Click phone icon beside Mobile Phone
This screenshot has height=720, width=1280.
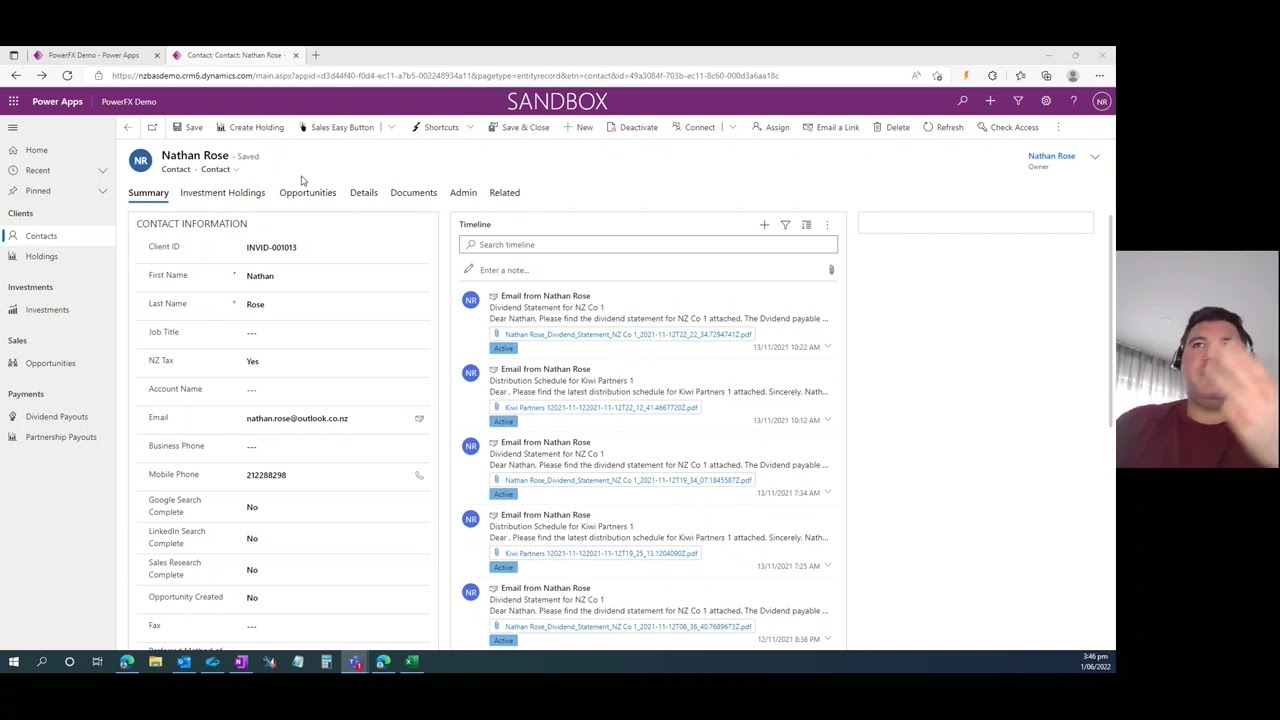pos(419,475)
